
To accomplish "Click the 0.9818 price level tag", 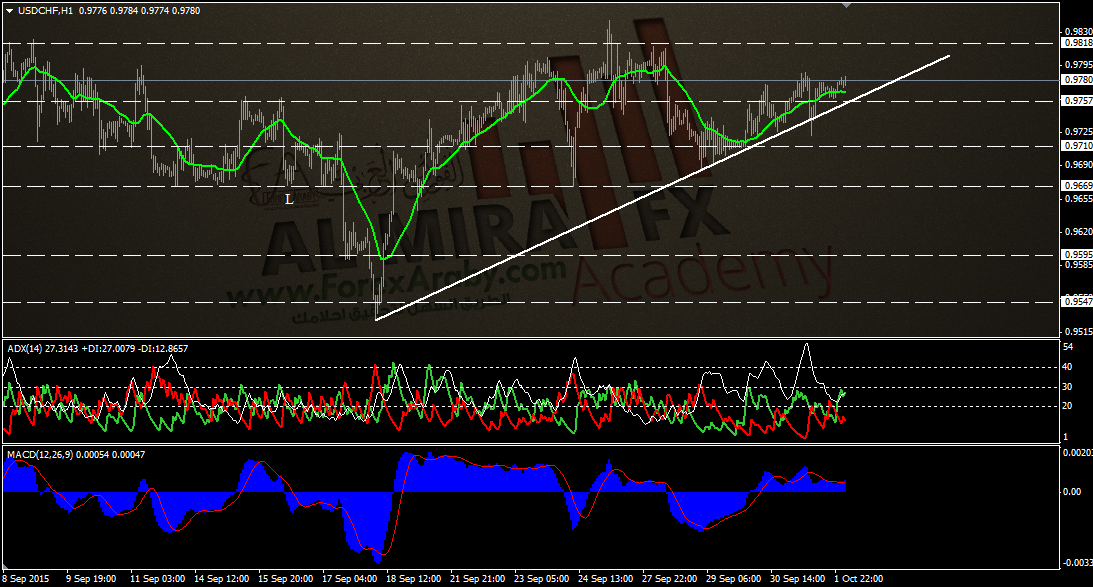I will (x=1078, y=43).
